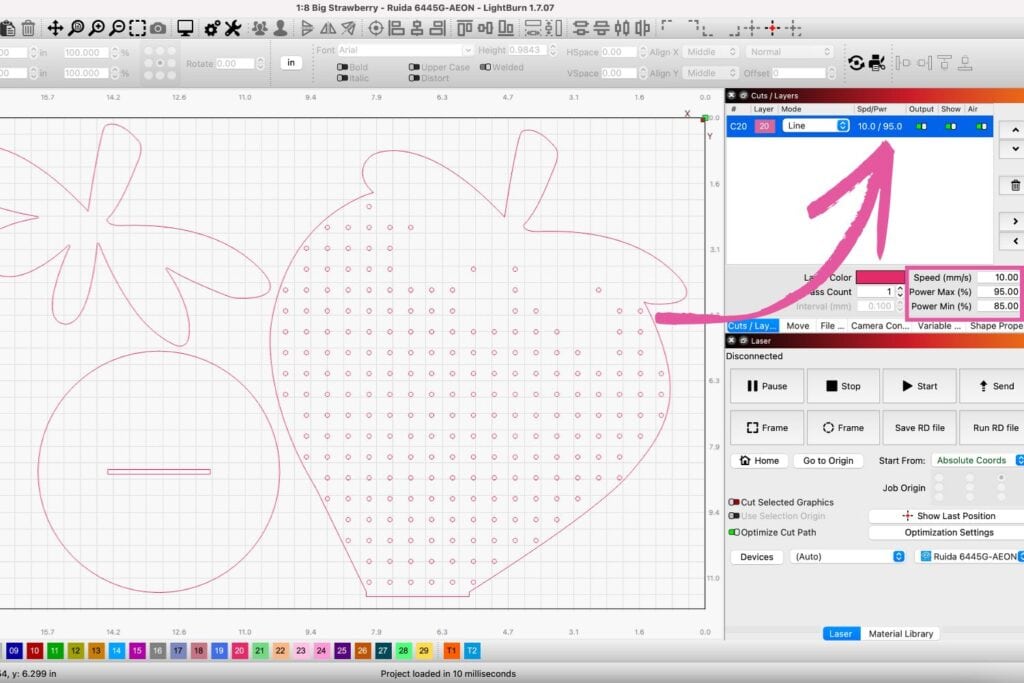Image resolution: width=1024 pixels, height=683 pixels.
Task: Select the Pan/Move view tool
Action: [x=56, y=28]
